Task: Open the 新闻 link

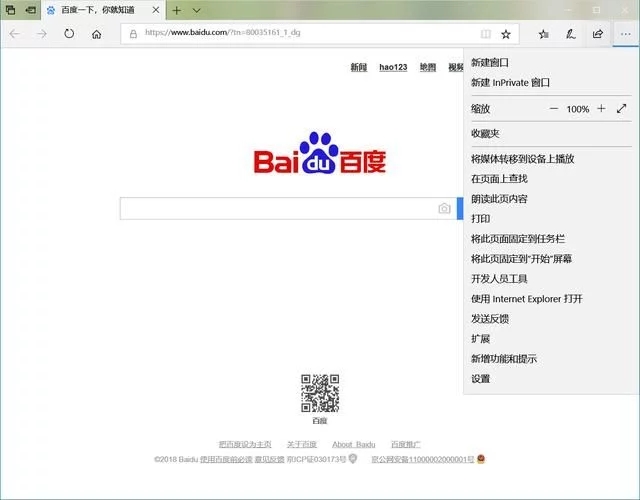Action: [359, 67]
